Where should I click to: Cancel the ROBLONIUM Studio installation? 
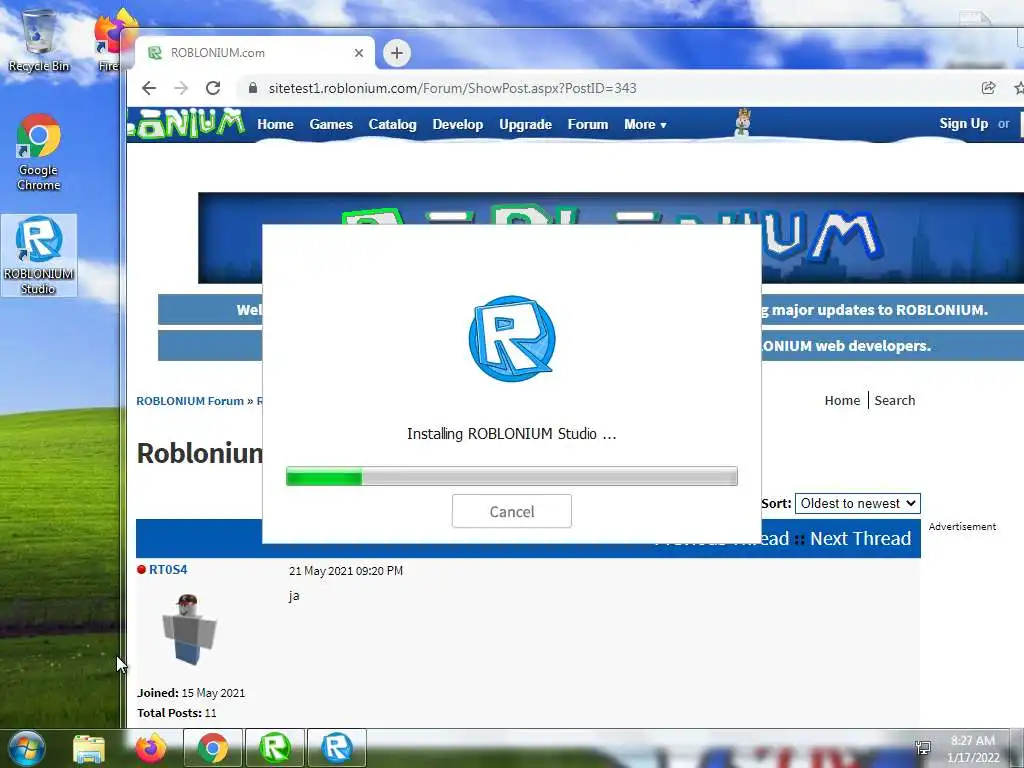[512, 511]
